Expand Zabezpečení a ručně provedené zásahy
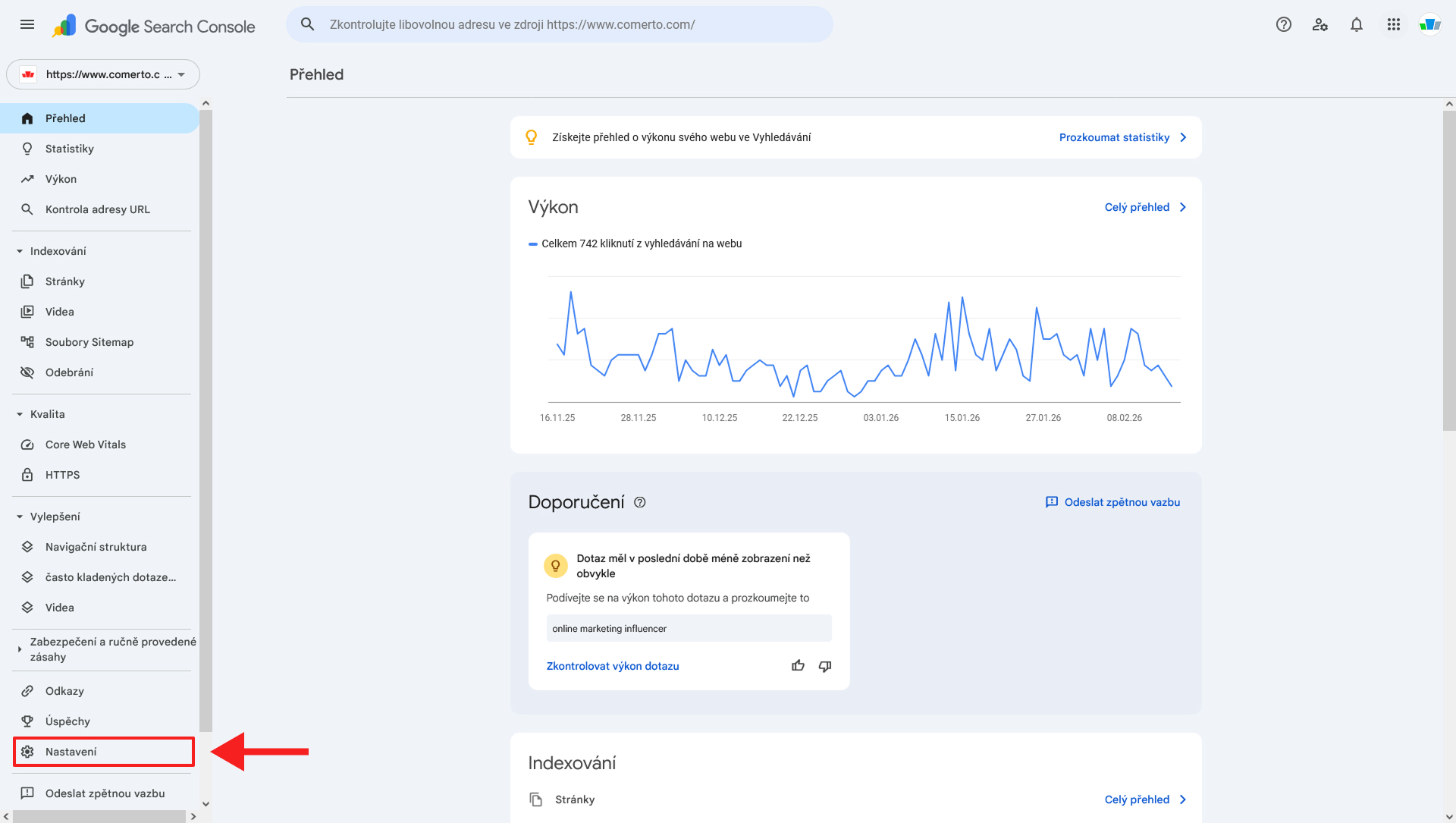 pos(20,649)
